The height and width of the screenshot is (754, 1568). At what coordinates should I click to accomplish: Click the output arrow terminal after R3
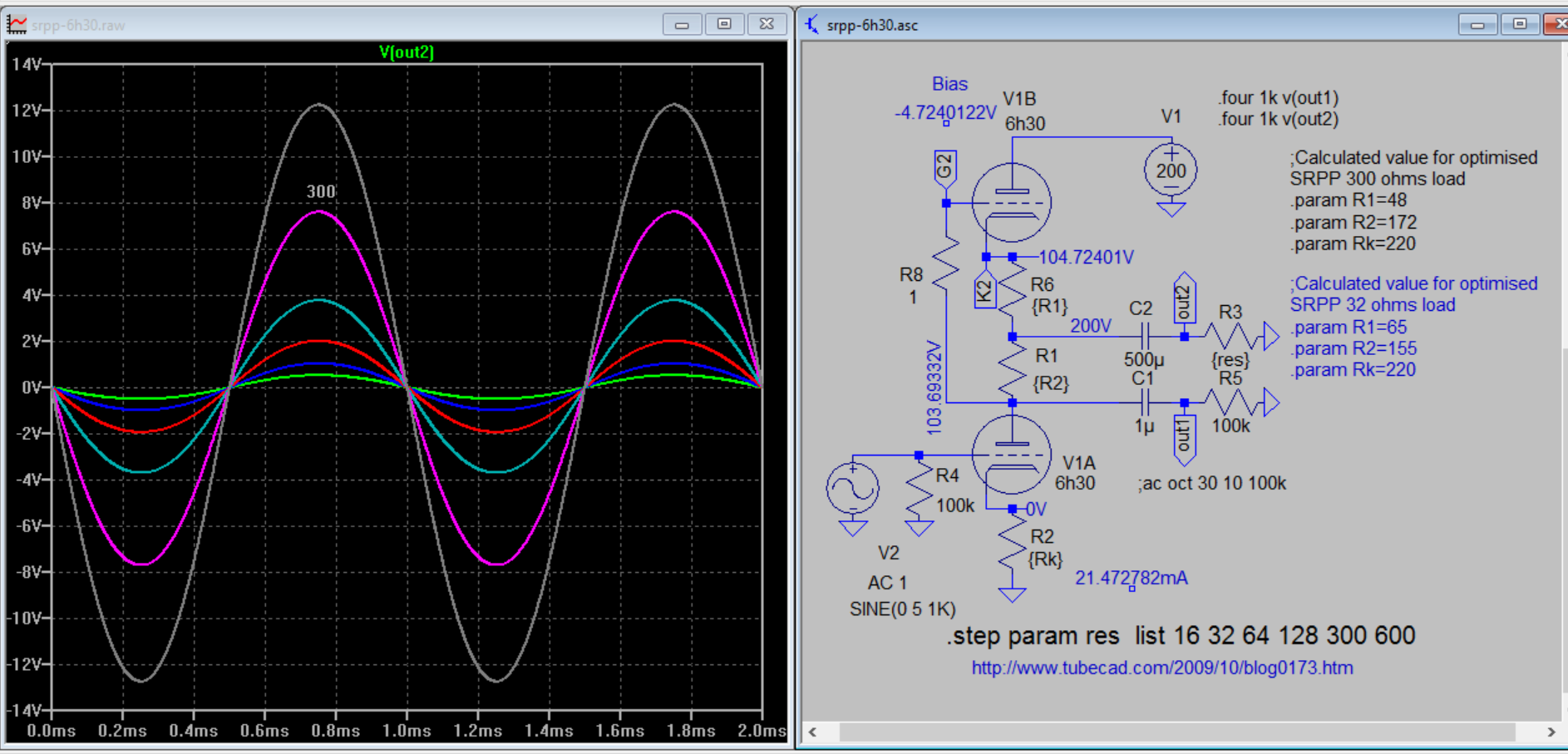coord(1271,337)
